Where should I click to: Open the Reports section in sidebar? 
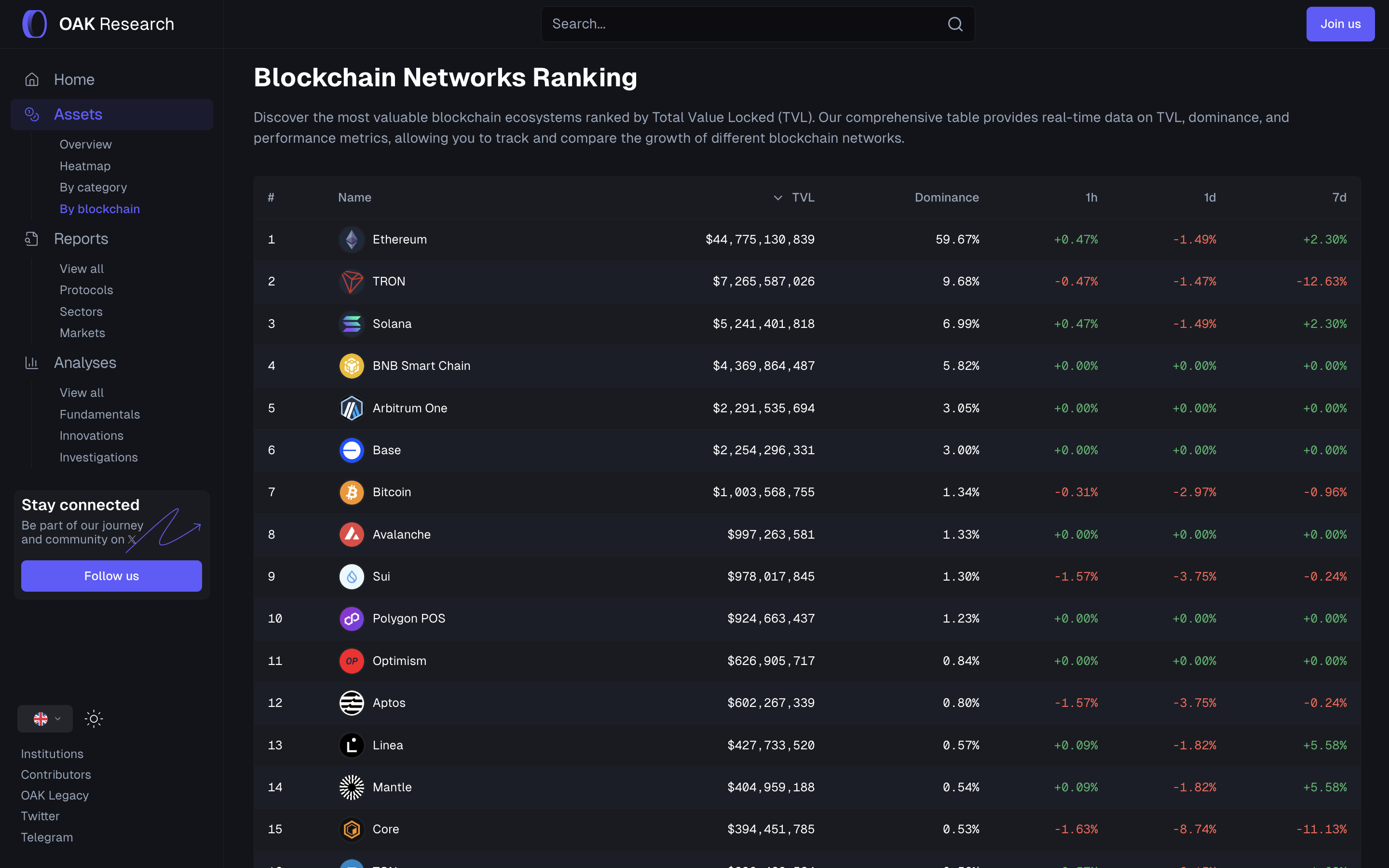tap(81, 239)
